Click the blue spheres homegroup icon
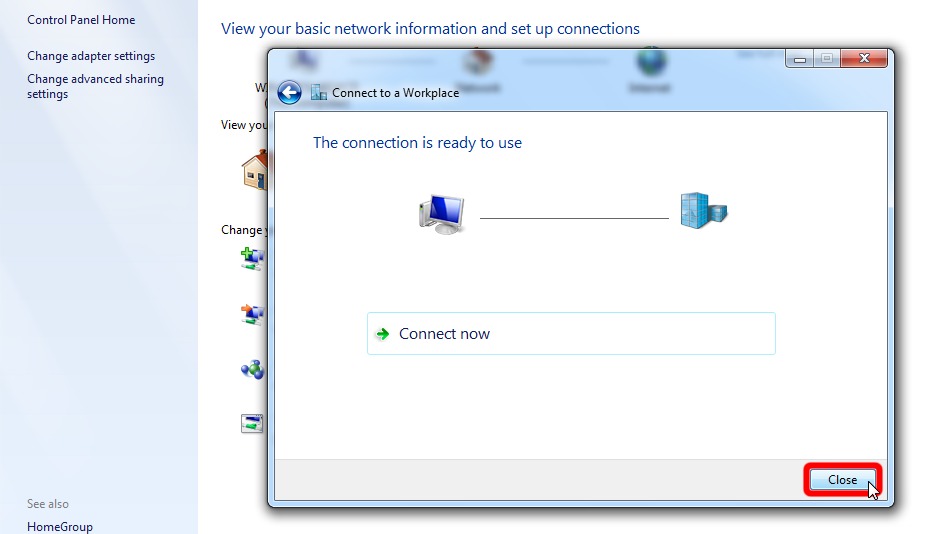The width and height of the screenshot is (950, 534). (x=252, y=370)
